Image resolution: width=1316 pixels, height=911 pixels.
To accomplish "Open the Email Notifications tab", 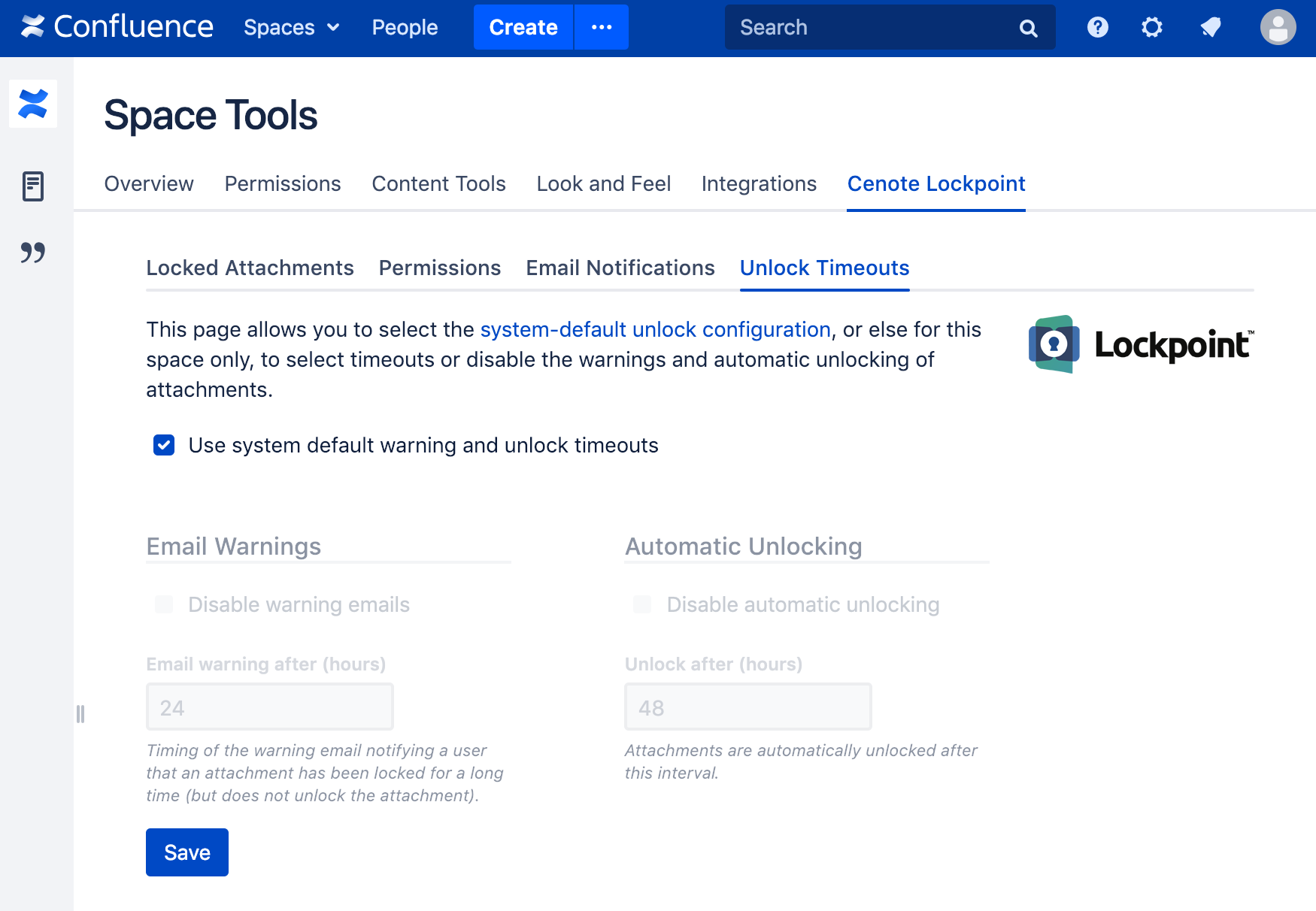I will [x=620, y=268].
